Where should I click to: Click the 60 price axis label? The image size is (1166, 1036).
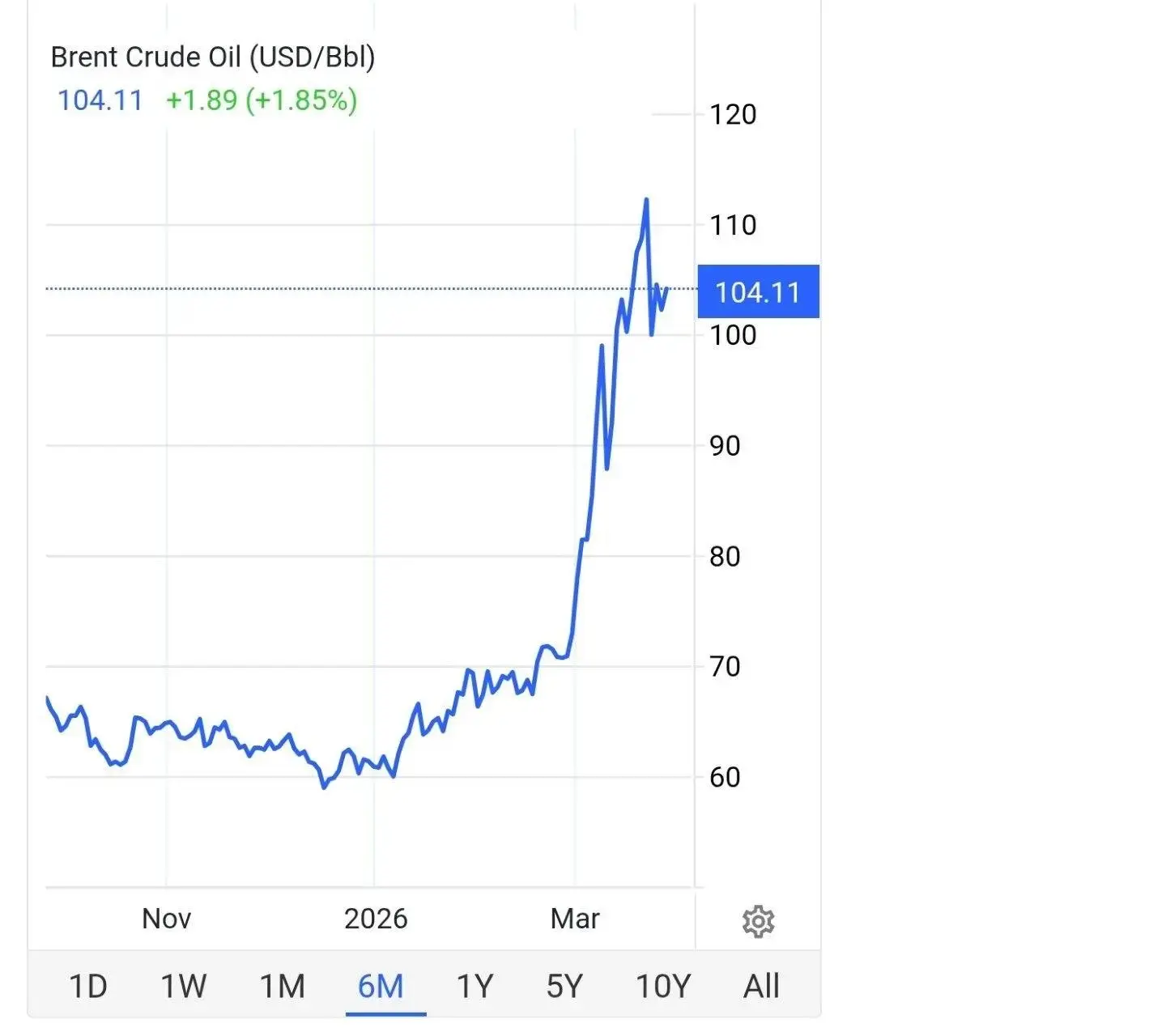point(725,777)
